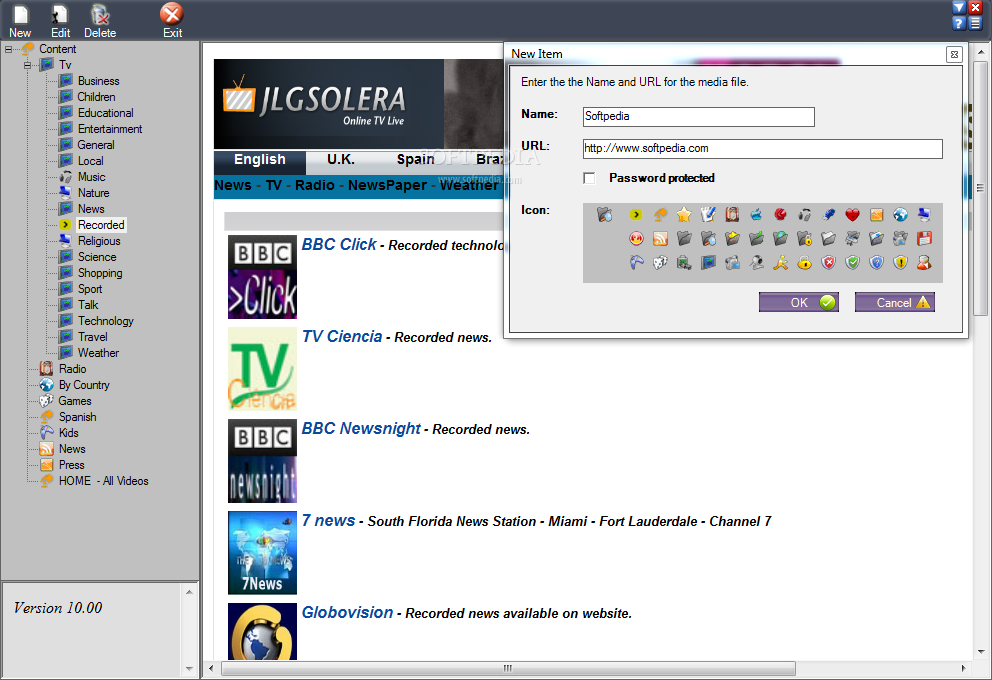Click the vertical scrollbar down arrow
992x680 pixels.
981,652
